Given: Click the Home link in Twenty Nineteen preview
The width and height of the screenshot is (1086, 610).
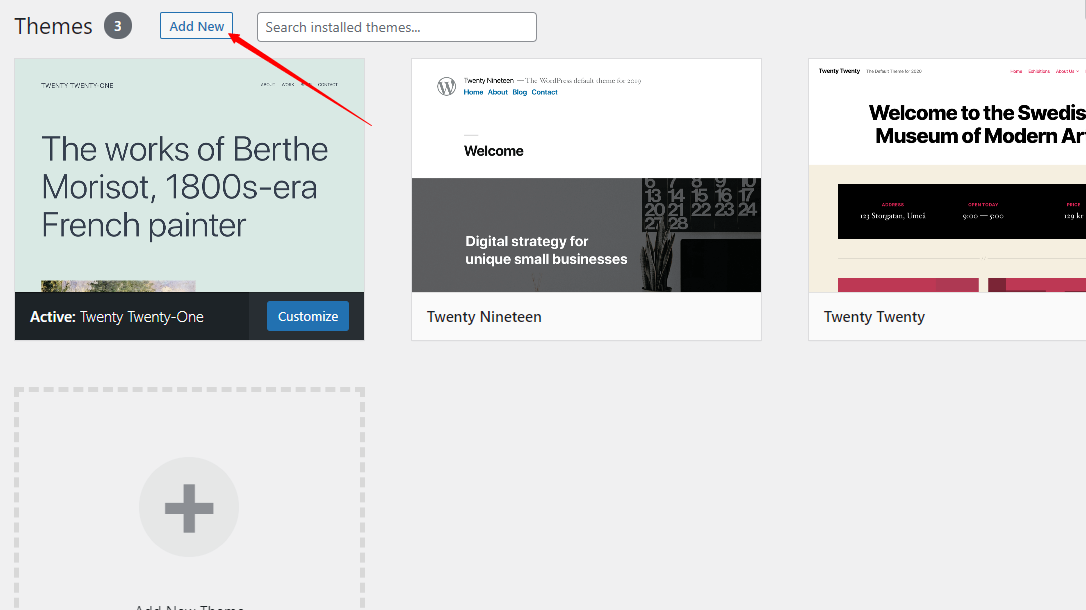Looking at the screenshot, I should 473,92.
